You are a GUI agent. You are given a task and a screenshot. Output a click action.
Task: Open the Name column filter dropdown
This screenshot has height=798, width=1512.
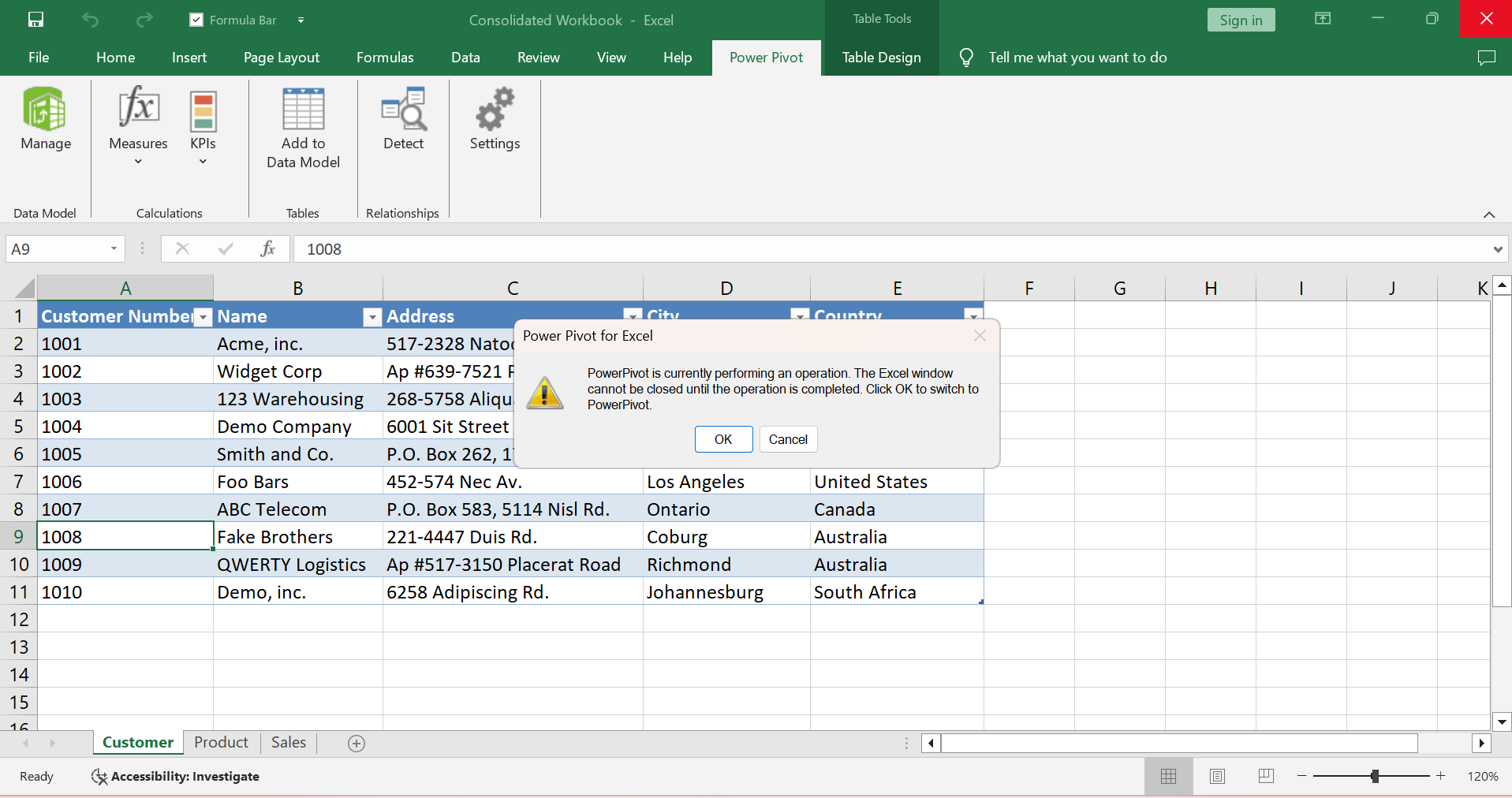[x=372, y=317]
